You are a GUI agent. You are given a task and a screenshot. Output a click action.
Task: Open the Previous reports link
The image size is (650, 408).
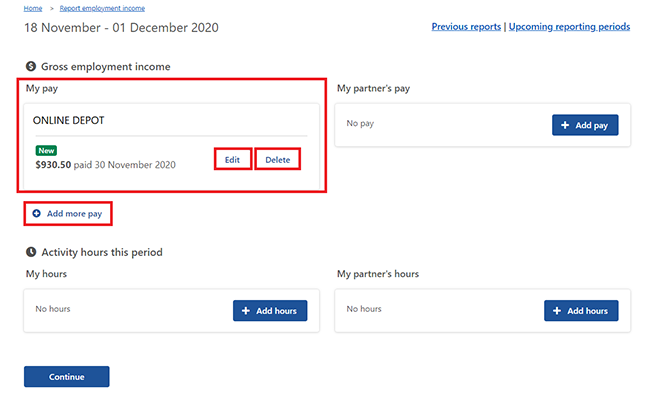tap(466, 27)
